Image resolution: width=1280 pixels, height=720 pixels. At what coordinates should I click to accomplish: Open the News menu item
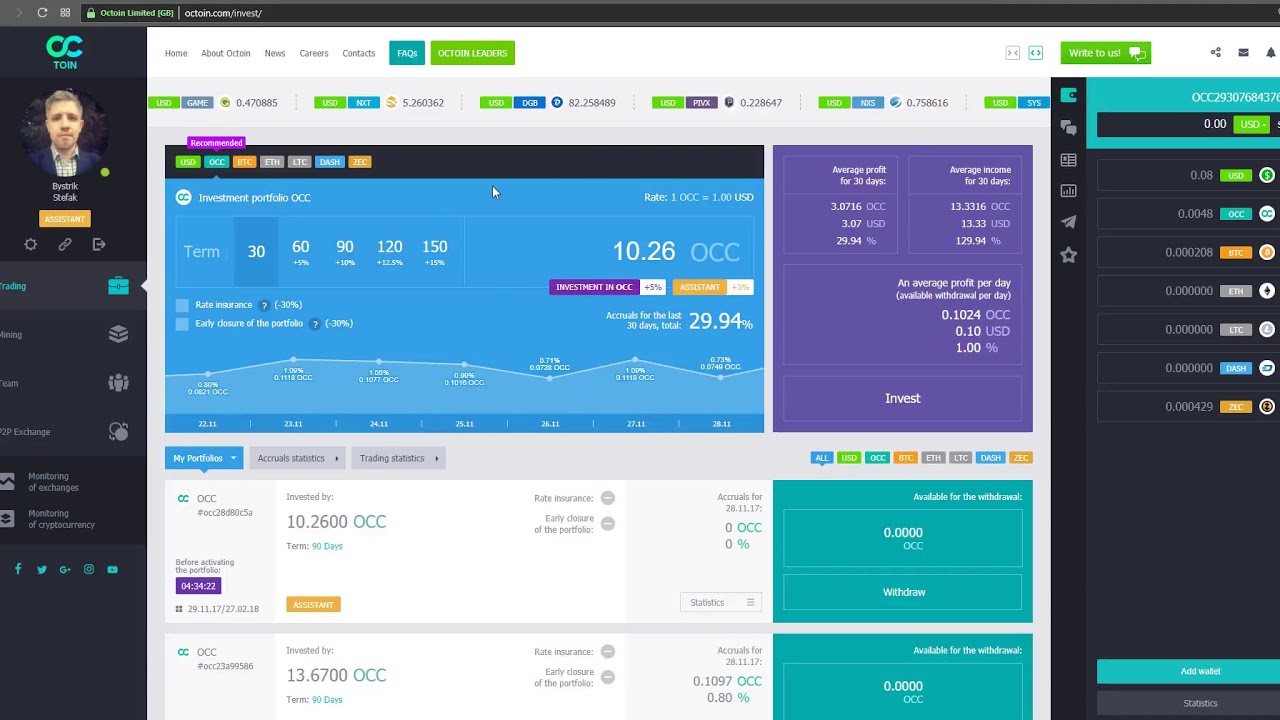point(275,53)
